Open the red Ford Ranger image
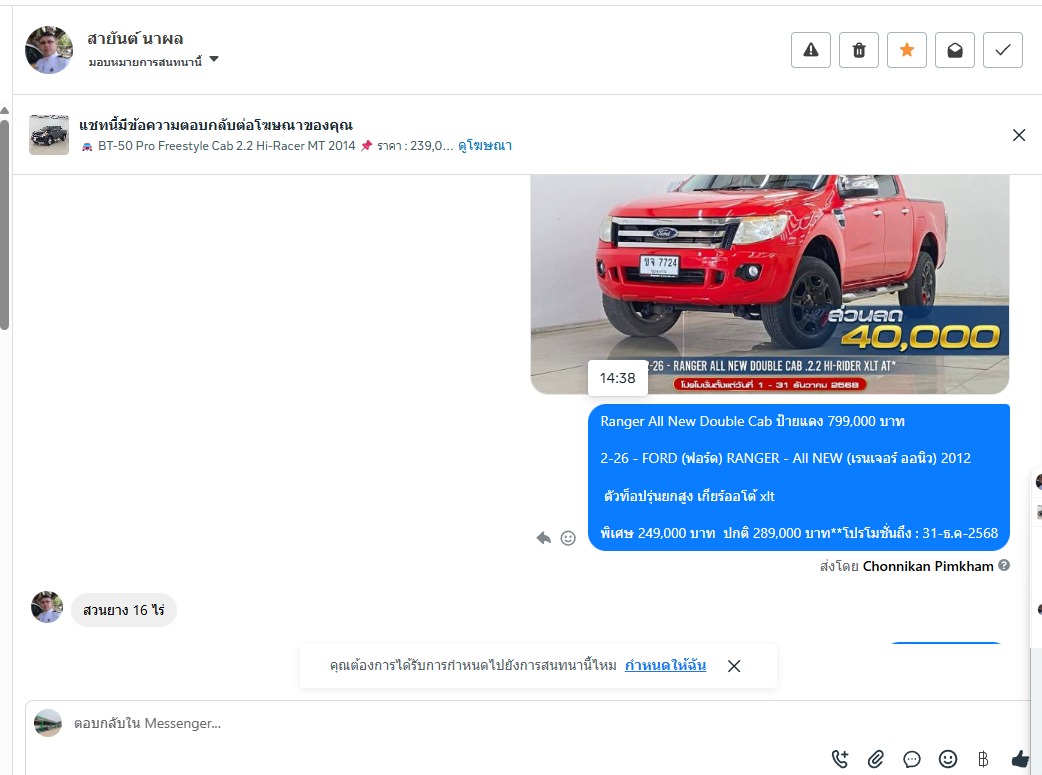 pos(769,284)
